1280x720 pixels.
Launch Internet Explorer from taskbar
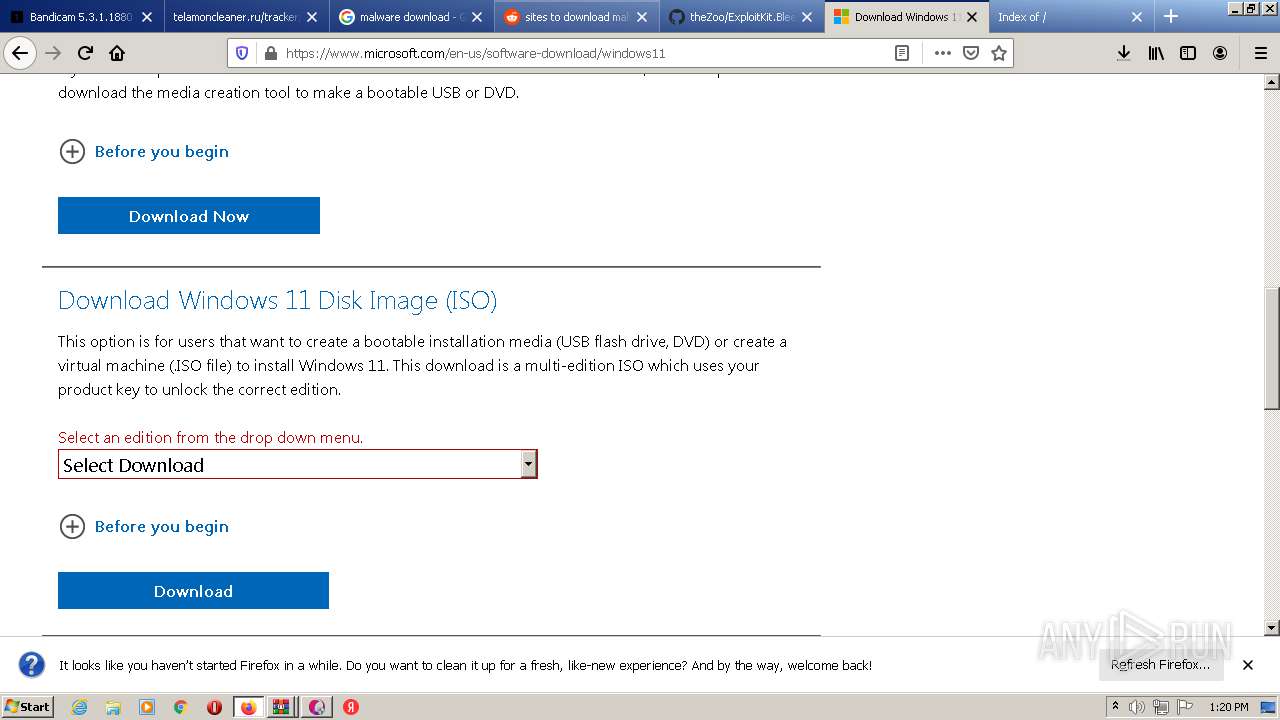80,707
